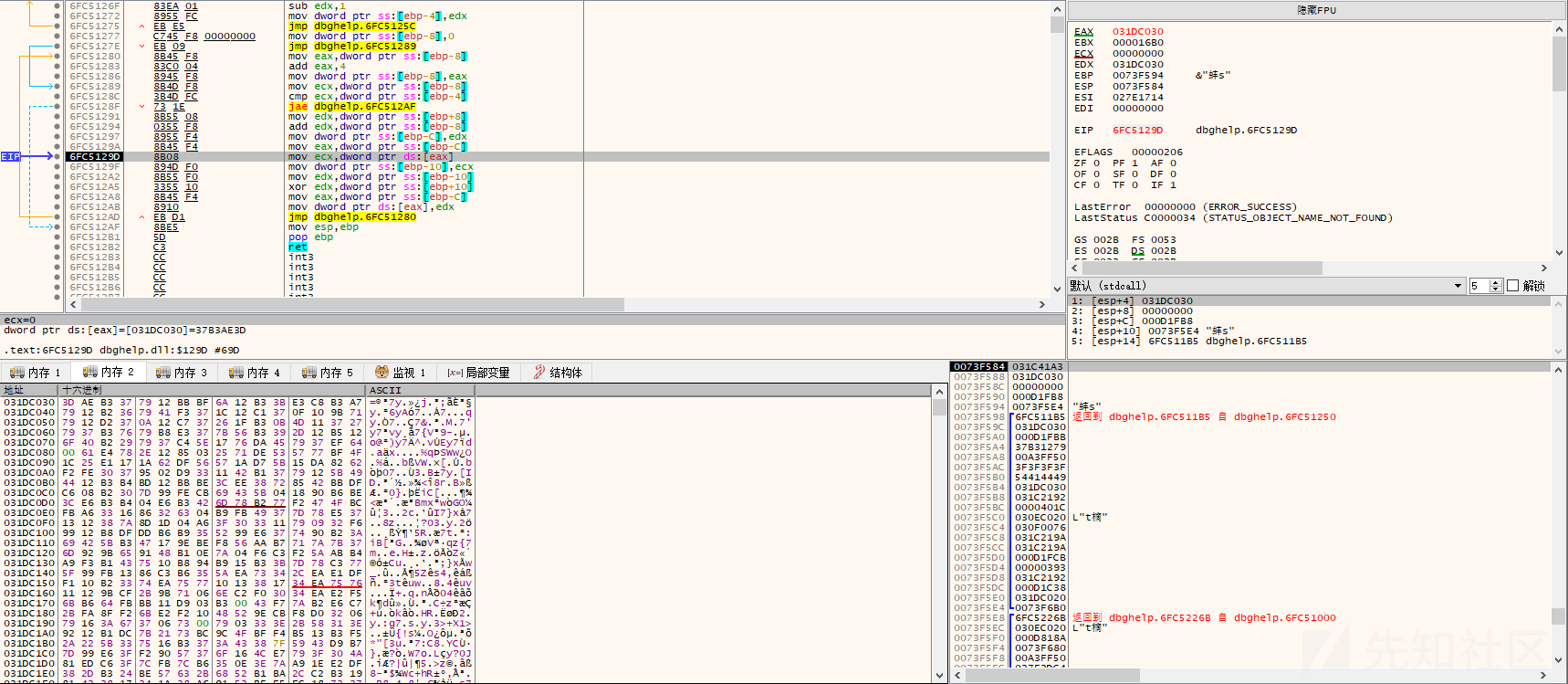This screenshot has width=1568, height=684.
Task: Click the 隐藏FPU button
Action: [x=1317, y=10]
